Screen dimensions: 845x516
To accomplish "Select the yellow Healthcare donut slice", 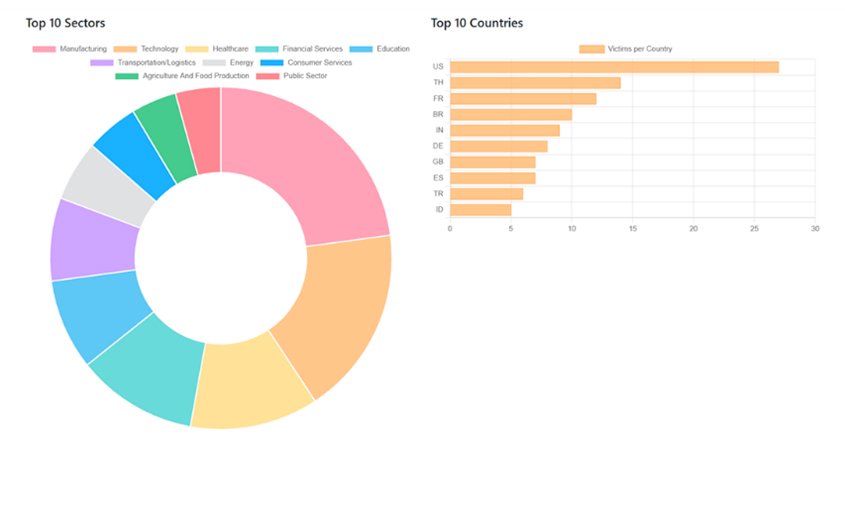I will click(x=250, y=385).
